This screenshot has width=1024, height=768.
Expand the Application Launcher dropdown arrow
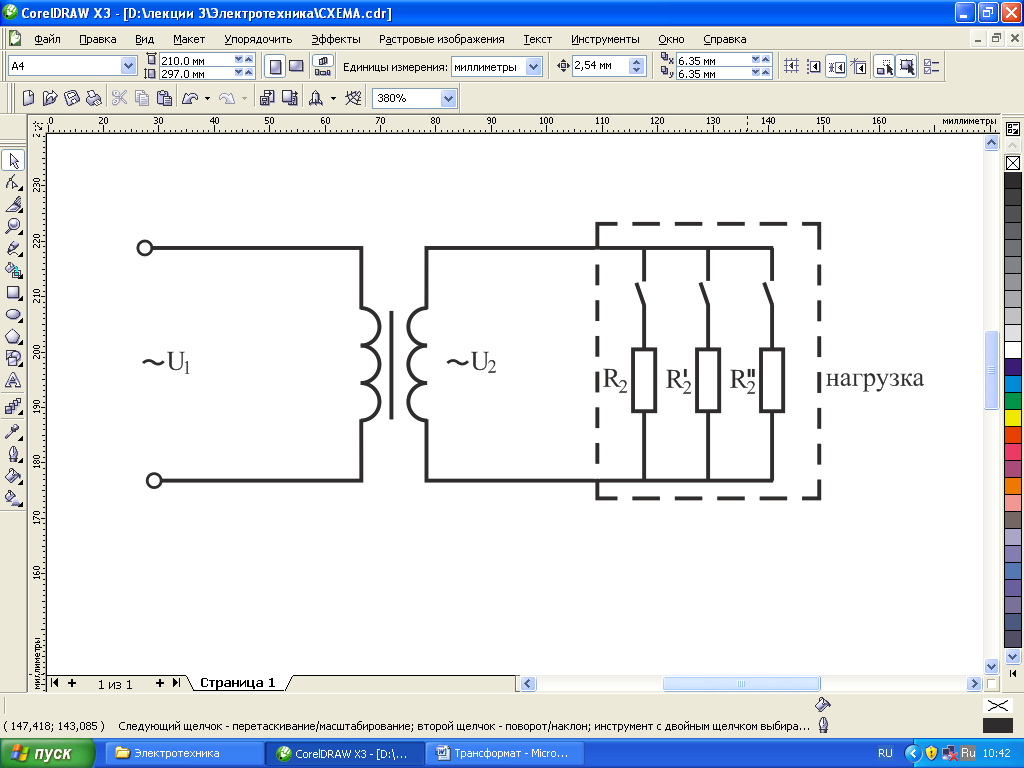click(x=333, y=99)
